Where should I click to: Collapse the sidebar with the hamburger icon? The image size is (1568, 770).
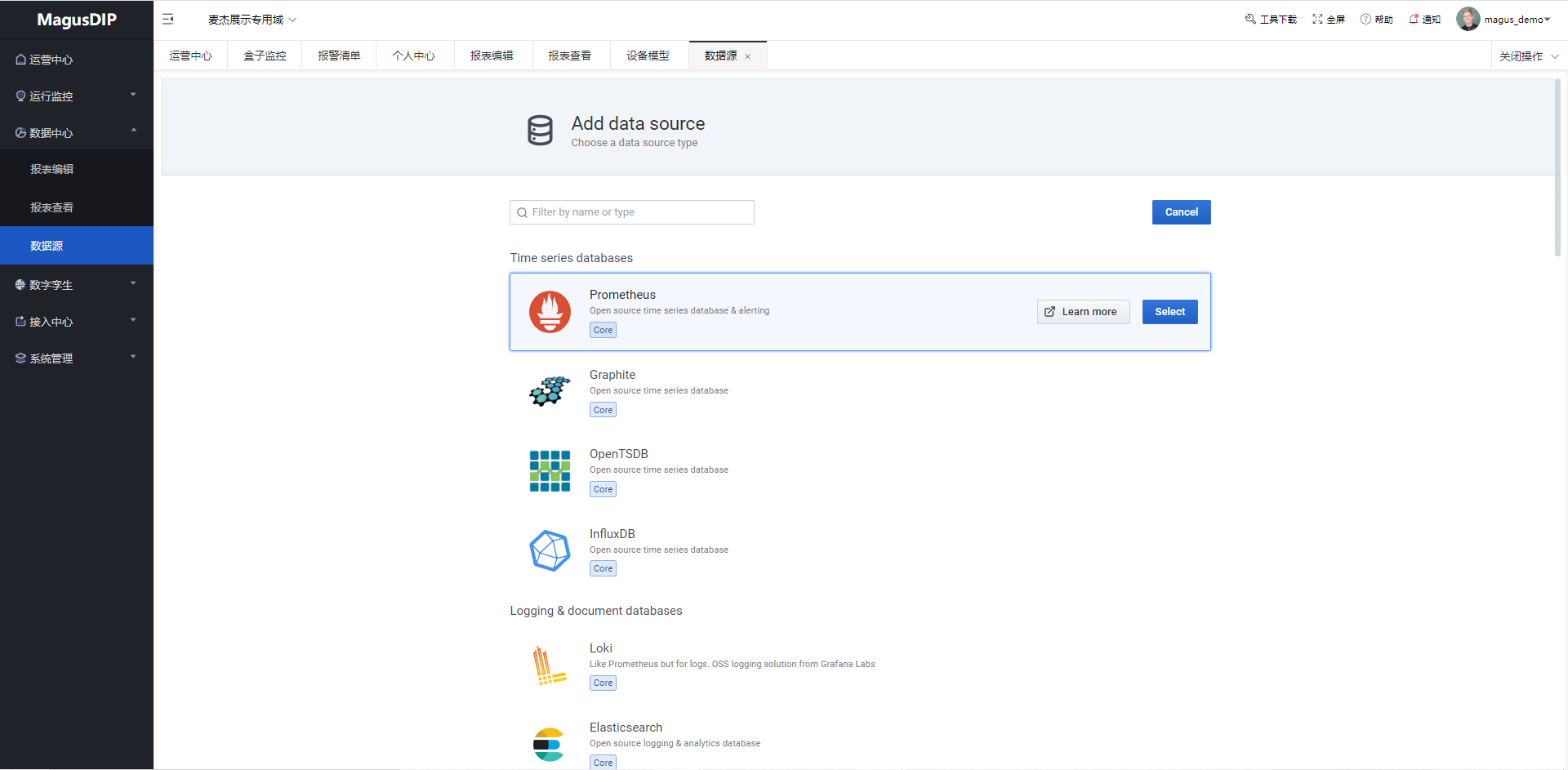(x=168, y=19)
